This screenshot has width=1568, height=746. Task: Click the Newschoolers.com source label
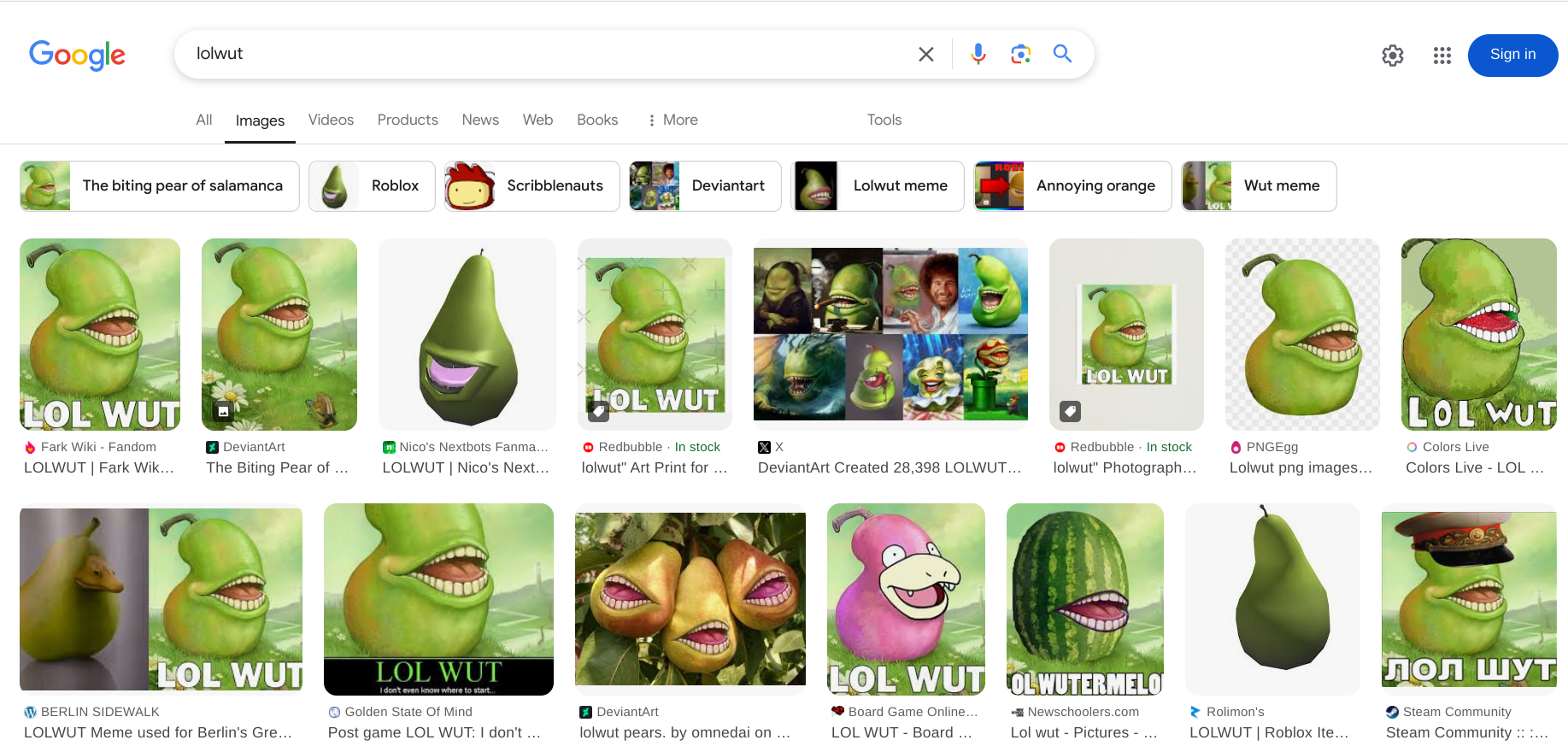[1083, 712]
